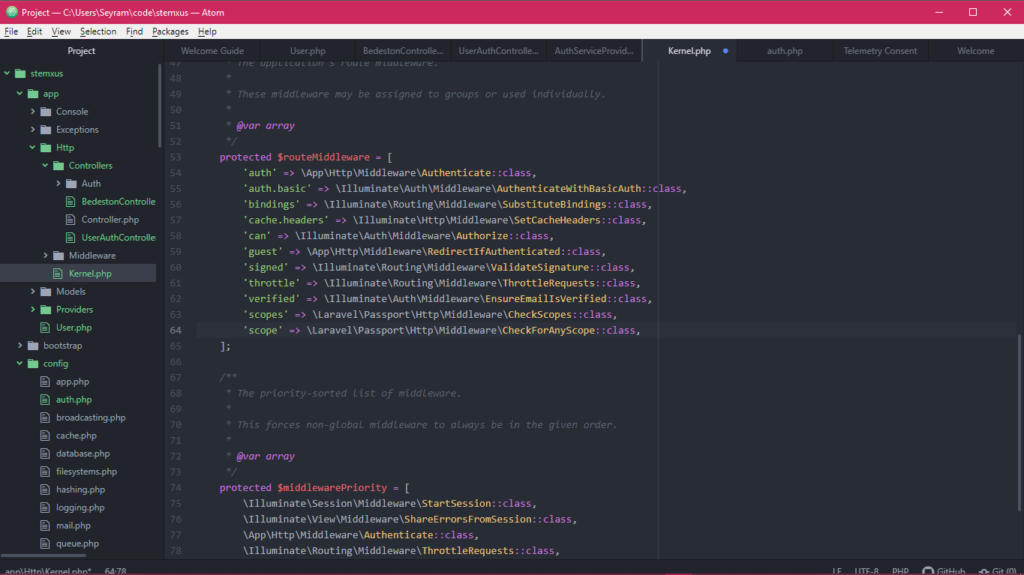This screenshot has height=575, width=1024.
Task: Click the database.php file icon
Action: tap(45, 453)
